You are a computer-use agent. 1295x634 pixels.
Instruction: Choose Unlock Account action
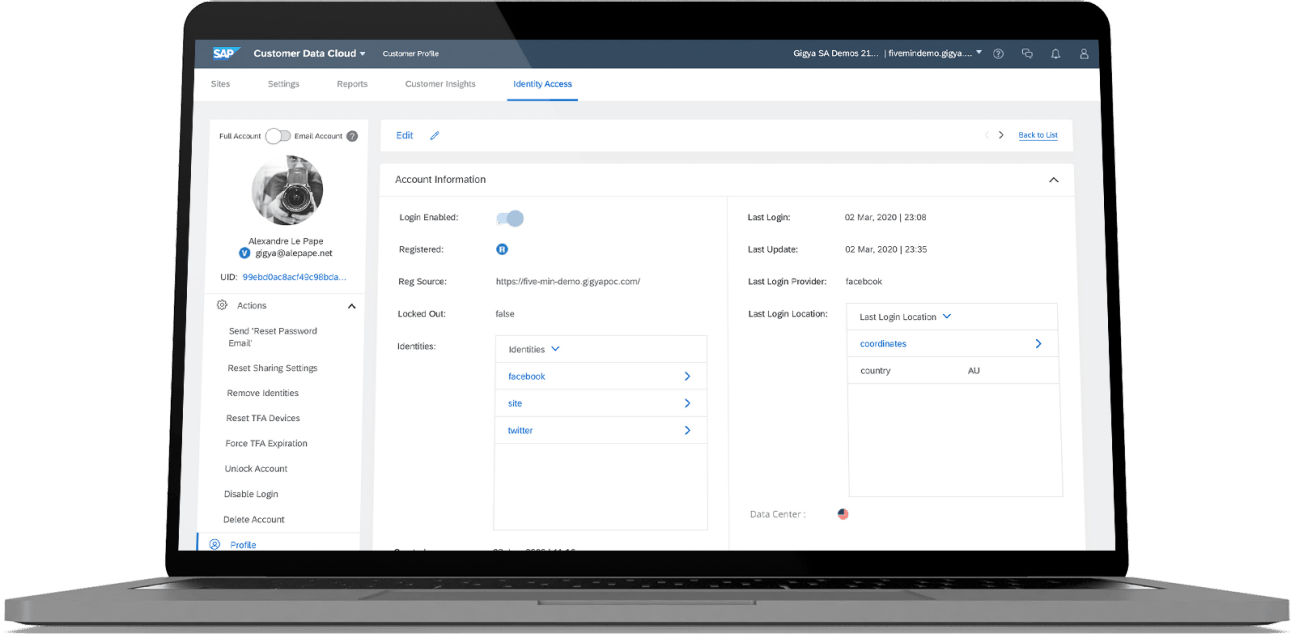coord(256,469)
